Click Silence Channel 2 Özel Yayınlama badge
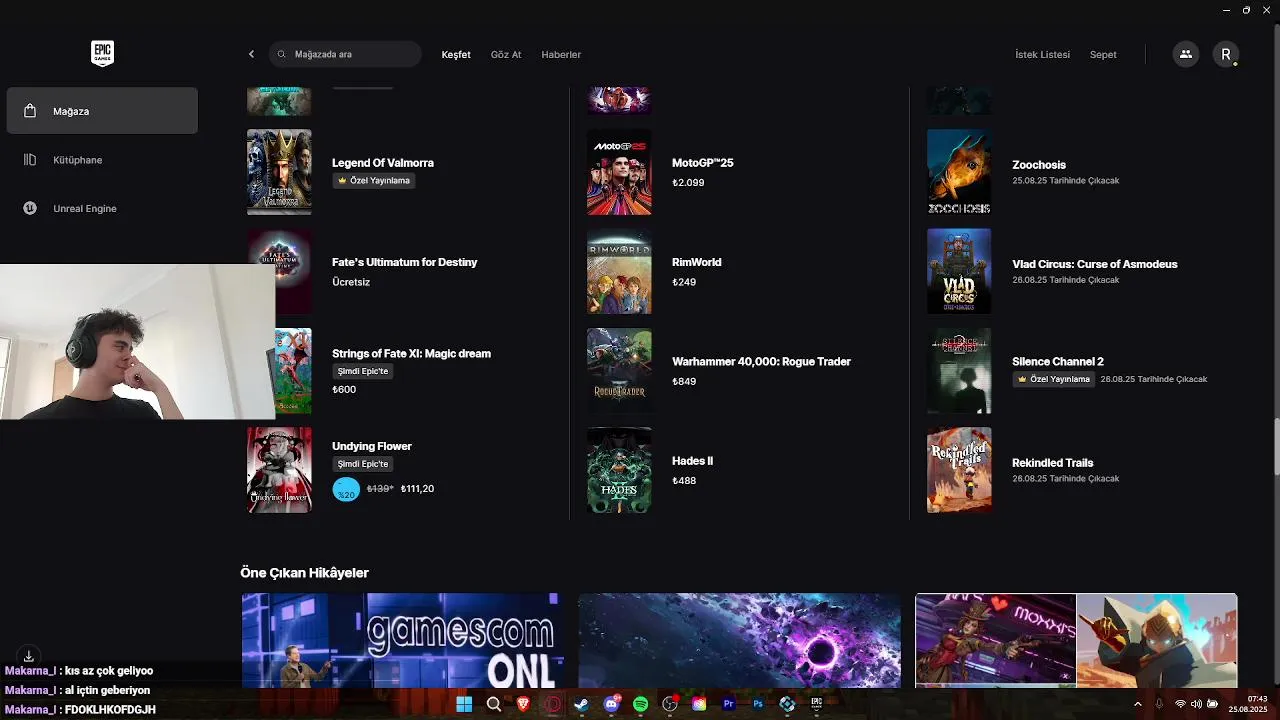 click(1053, 379)
